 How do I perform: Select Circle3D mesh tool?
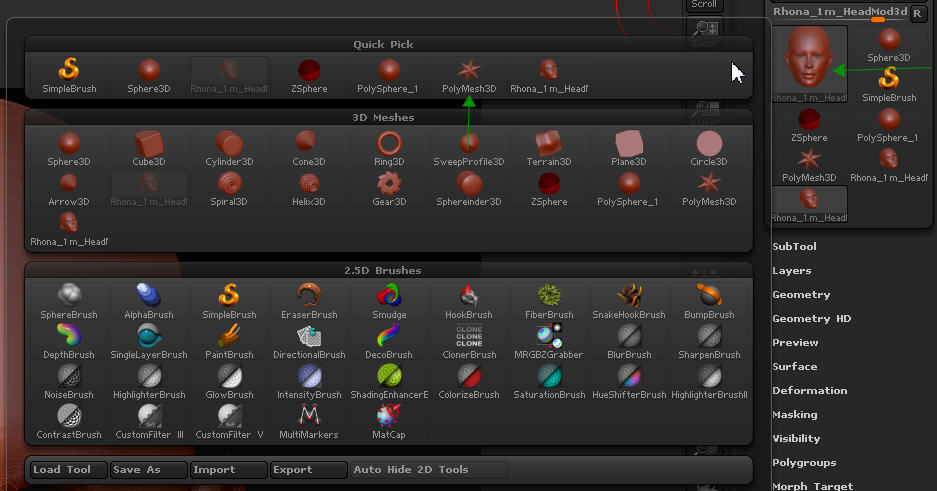tap(709, 149)
